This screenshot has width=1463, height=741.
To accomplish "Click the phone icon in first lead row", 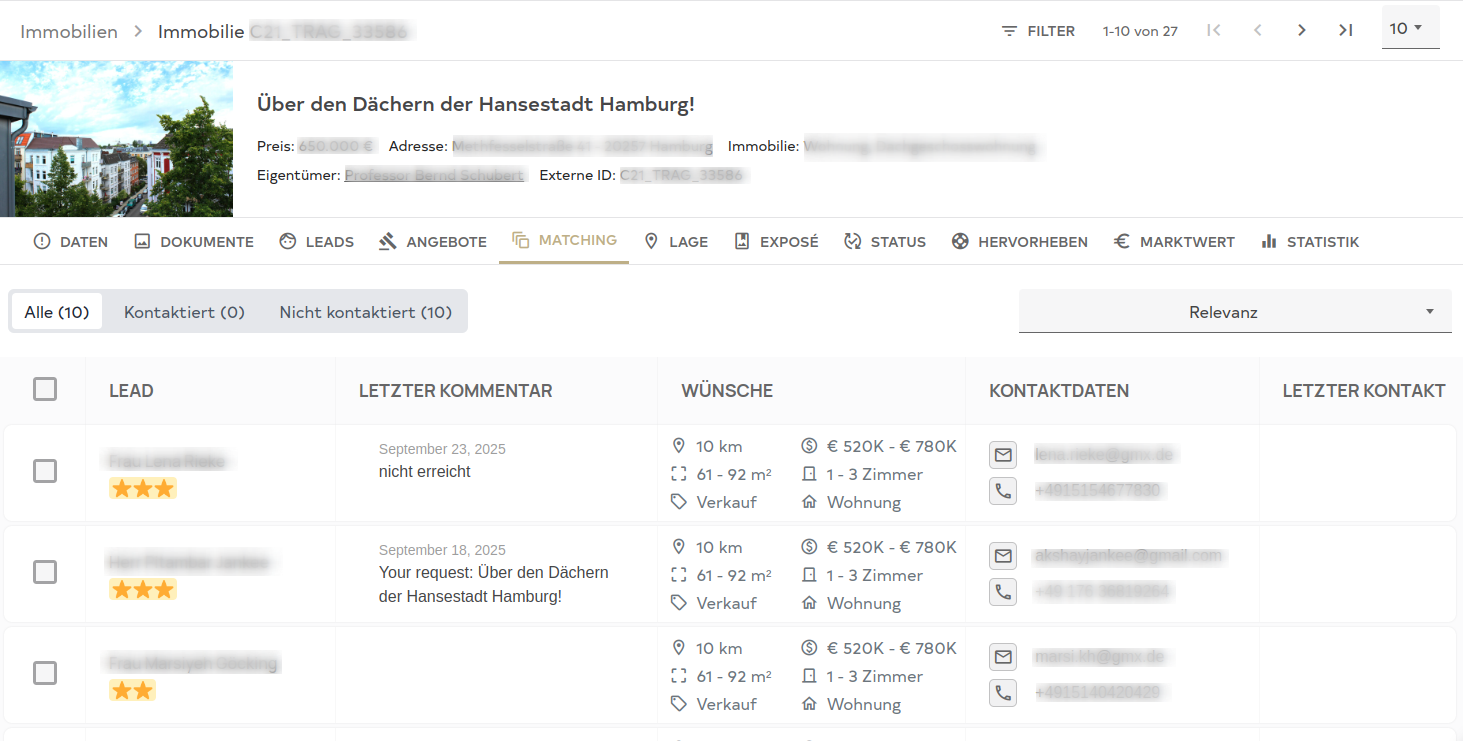I will click(x=1003, y=491).
